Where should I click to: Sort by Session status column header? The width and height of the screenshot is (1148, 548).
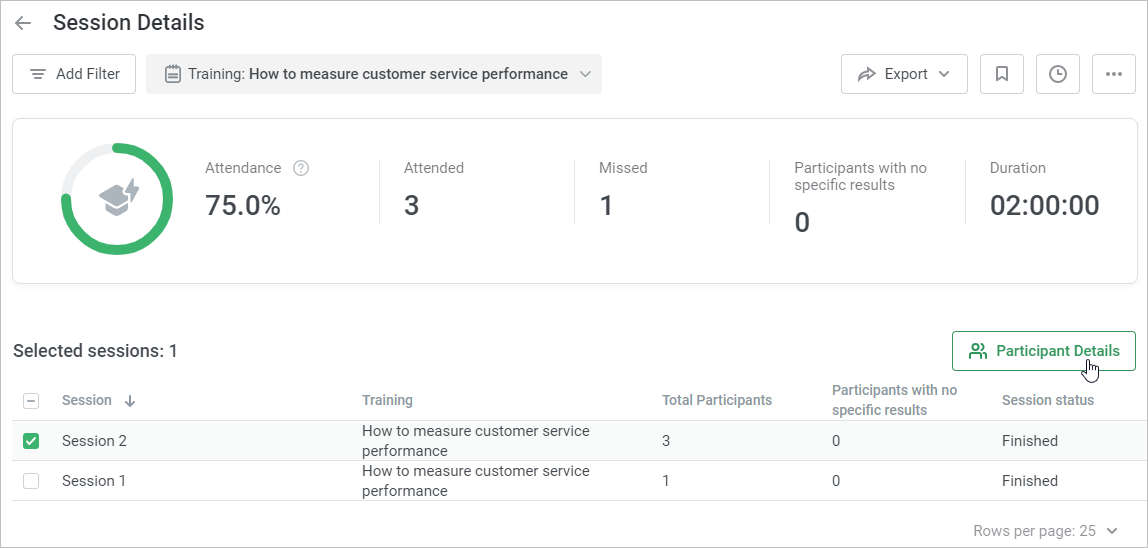tap(1047, 400)
